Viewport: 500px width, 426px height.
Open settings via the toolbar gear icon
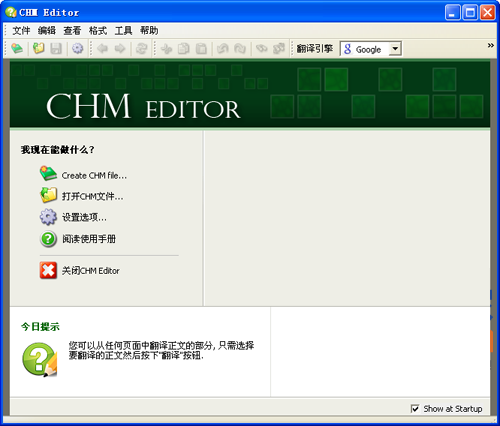(77, 49)
